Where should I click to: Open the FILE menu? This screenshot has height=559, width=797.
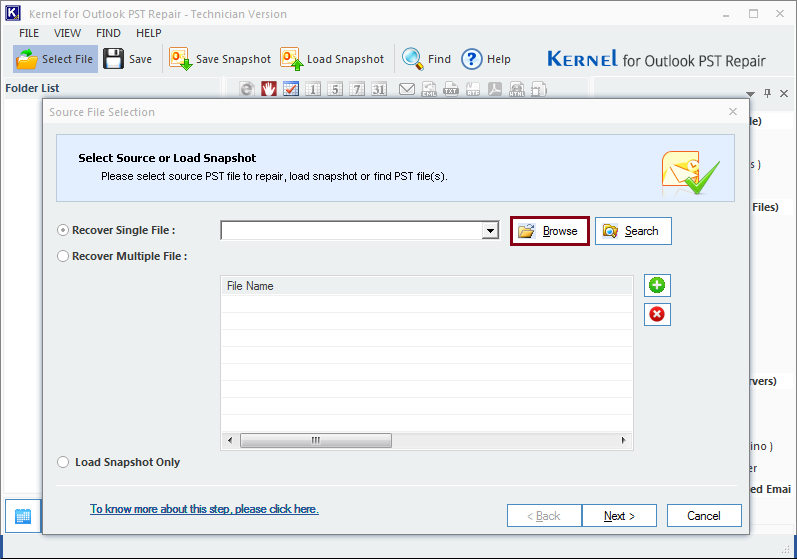(x=29, y=33)
